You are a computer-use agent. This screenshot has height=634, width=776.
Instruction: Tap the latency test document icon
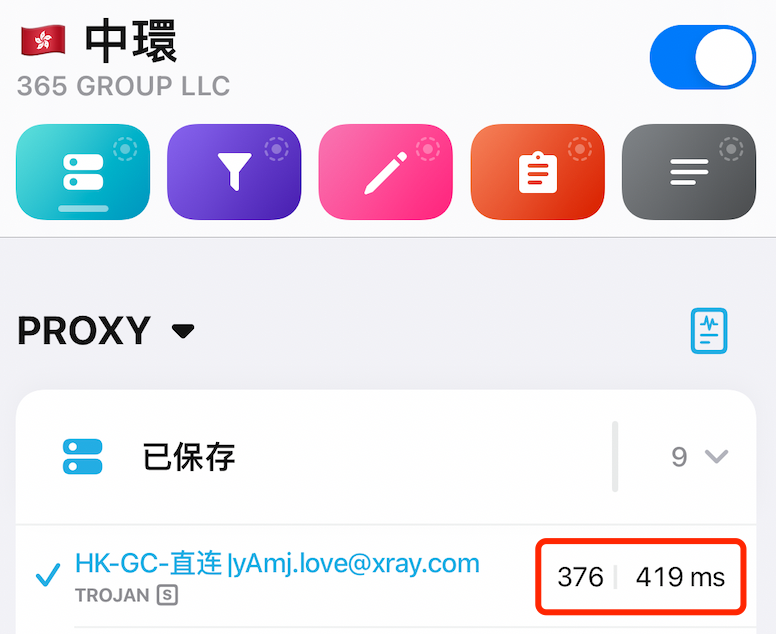[x=709, y=331]
